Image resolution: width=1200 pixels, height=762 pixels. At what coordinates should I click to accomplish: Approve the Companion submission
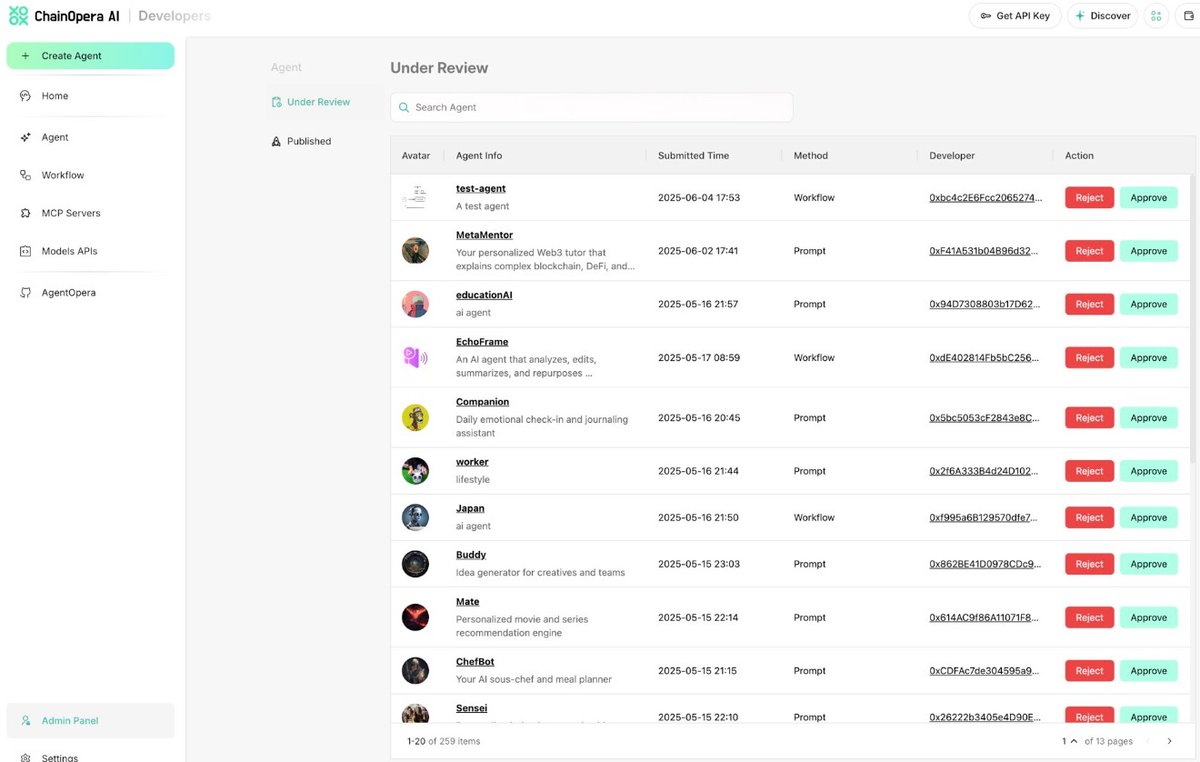click(1148, 418)
